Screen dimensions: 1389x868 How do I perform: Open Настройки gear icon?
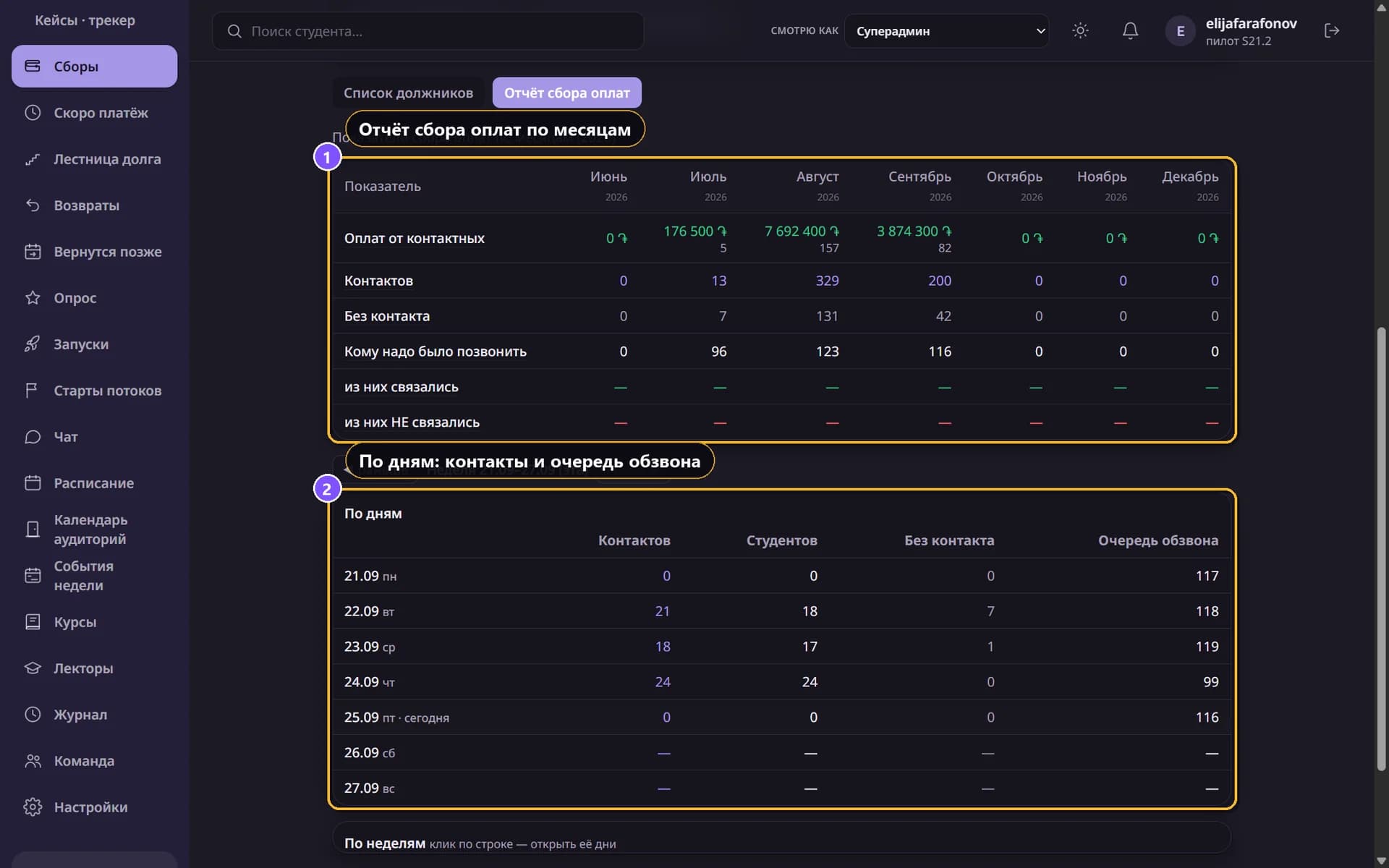tap(33, 807)
